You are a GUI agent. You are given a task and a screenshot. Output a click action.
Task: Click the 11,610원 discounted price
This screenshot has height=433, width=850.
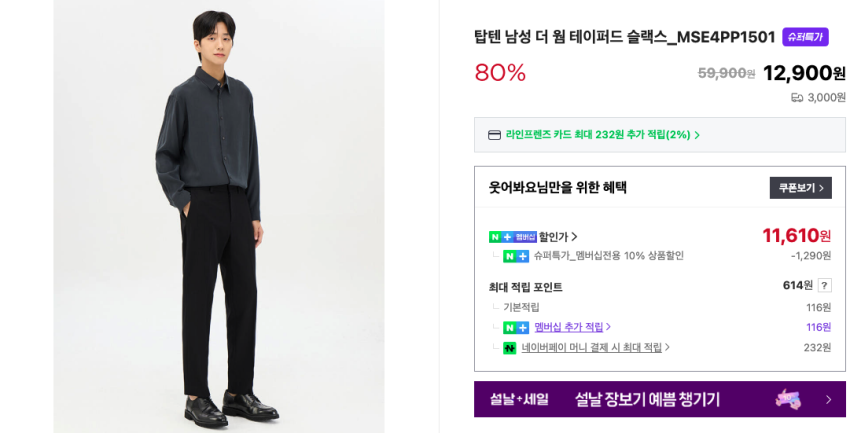tap(796, 236)
